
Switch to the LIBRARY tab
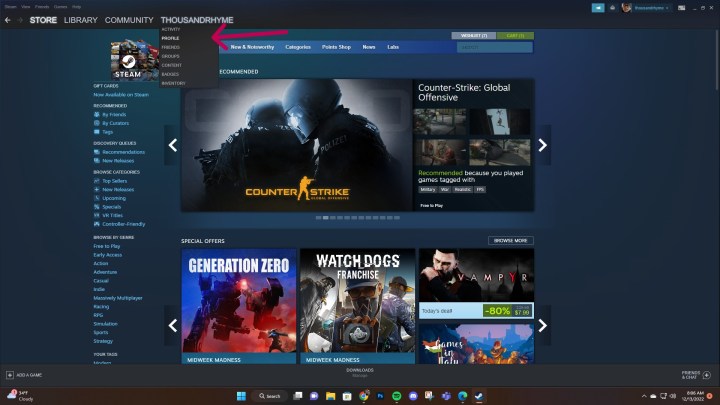tap(81, 20)
